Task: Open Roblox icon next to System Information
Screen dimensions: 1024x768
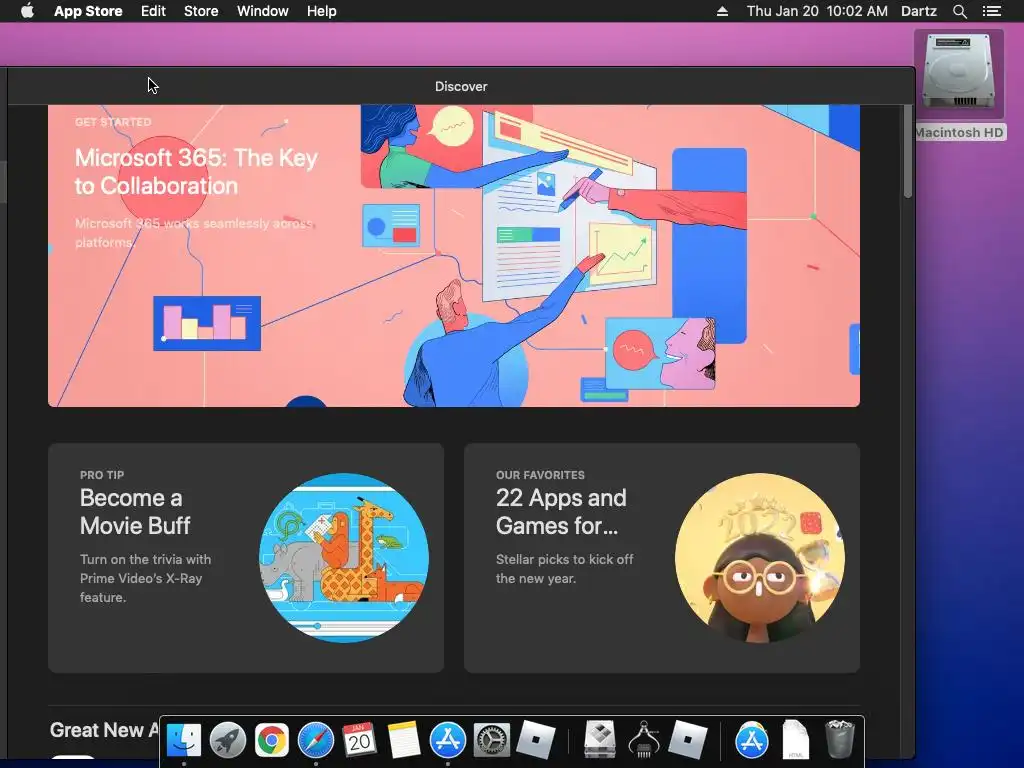Action: tap(688, 740)
